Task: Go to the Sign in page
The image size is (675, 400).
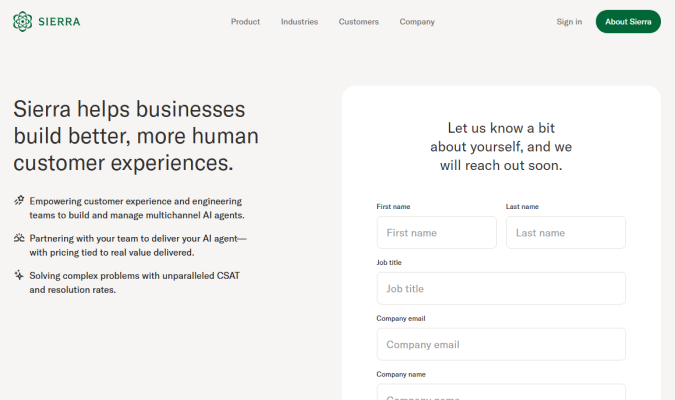Action: tap(569, 22)
